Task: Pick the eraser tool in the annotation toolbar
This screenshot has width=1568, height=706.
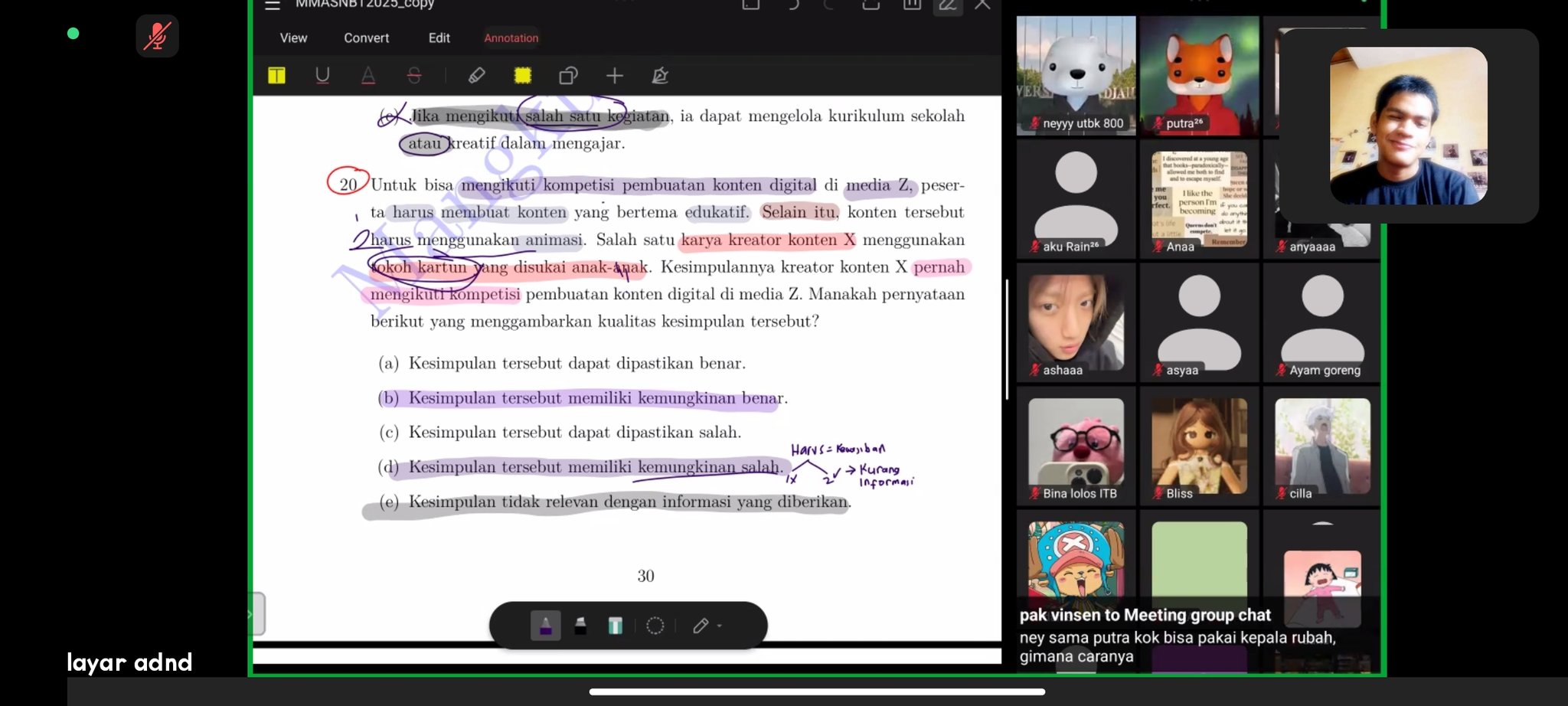Action: click(x=476, y=75)
